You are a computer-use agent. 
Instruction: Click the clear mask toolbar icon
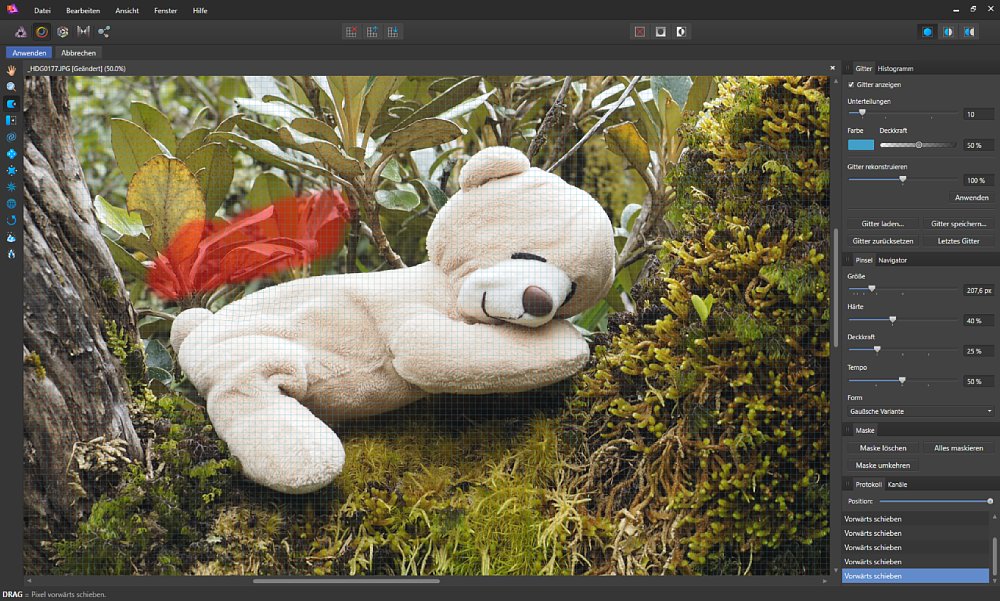pyautogui.click(x=640, y=32)
